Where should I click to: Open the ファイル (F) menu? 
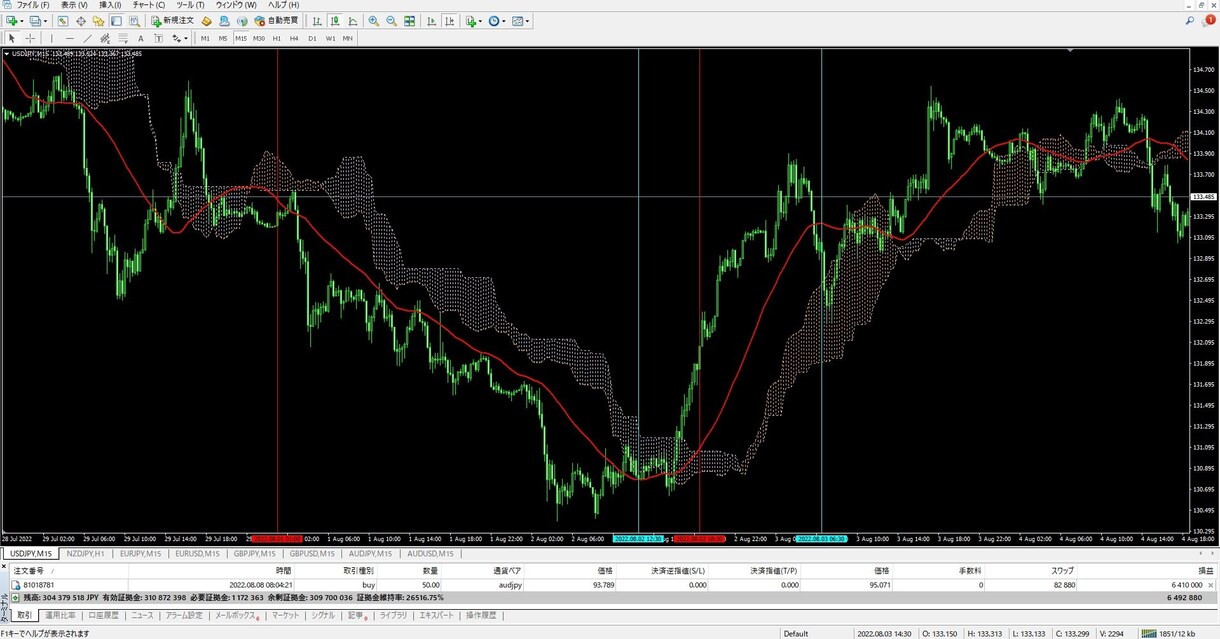[x=33, y=5]
